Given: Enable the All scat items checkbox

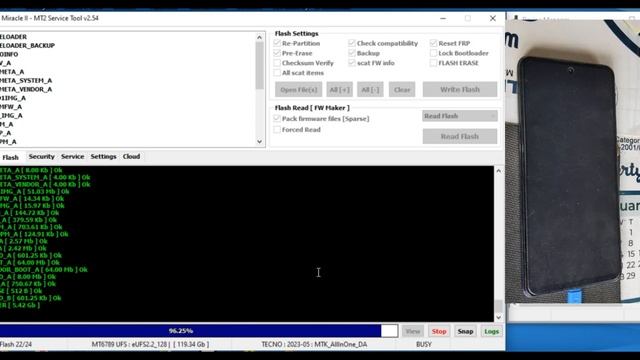Looking at the screenshot, I should (277, 73).
